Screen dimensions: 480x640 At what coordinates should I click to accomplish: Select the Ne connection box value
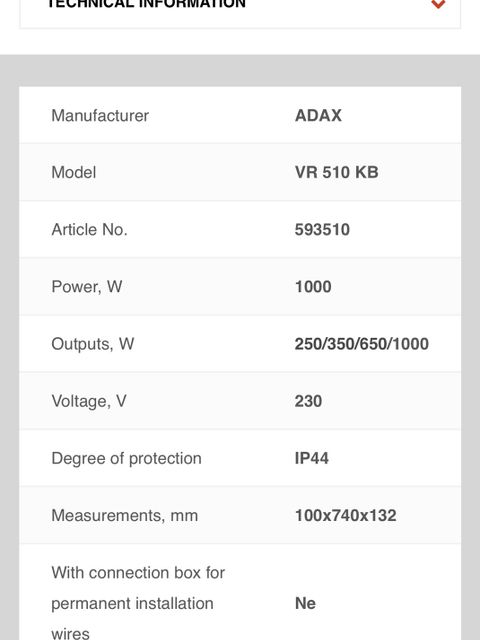(x=305, y=603)
